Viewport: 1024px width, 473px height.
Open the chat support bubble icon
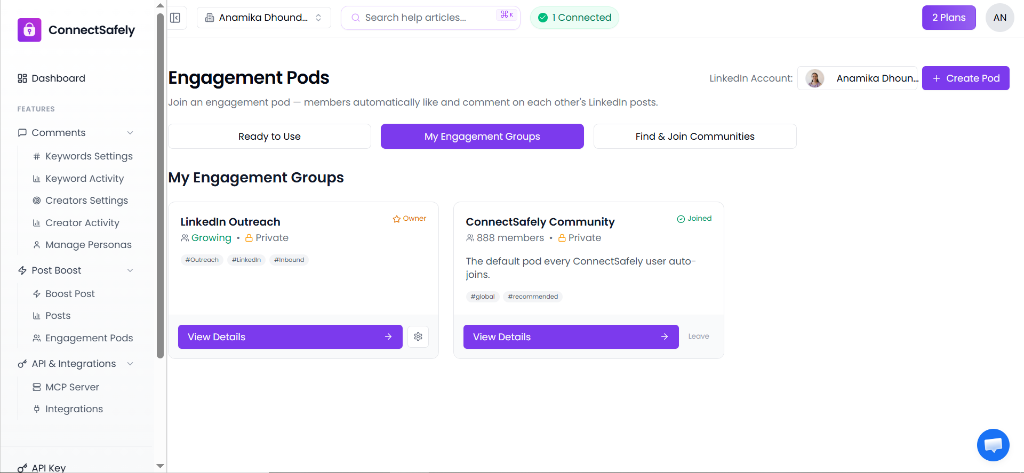pyautogui.click(x=993, y=445)
